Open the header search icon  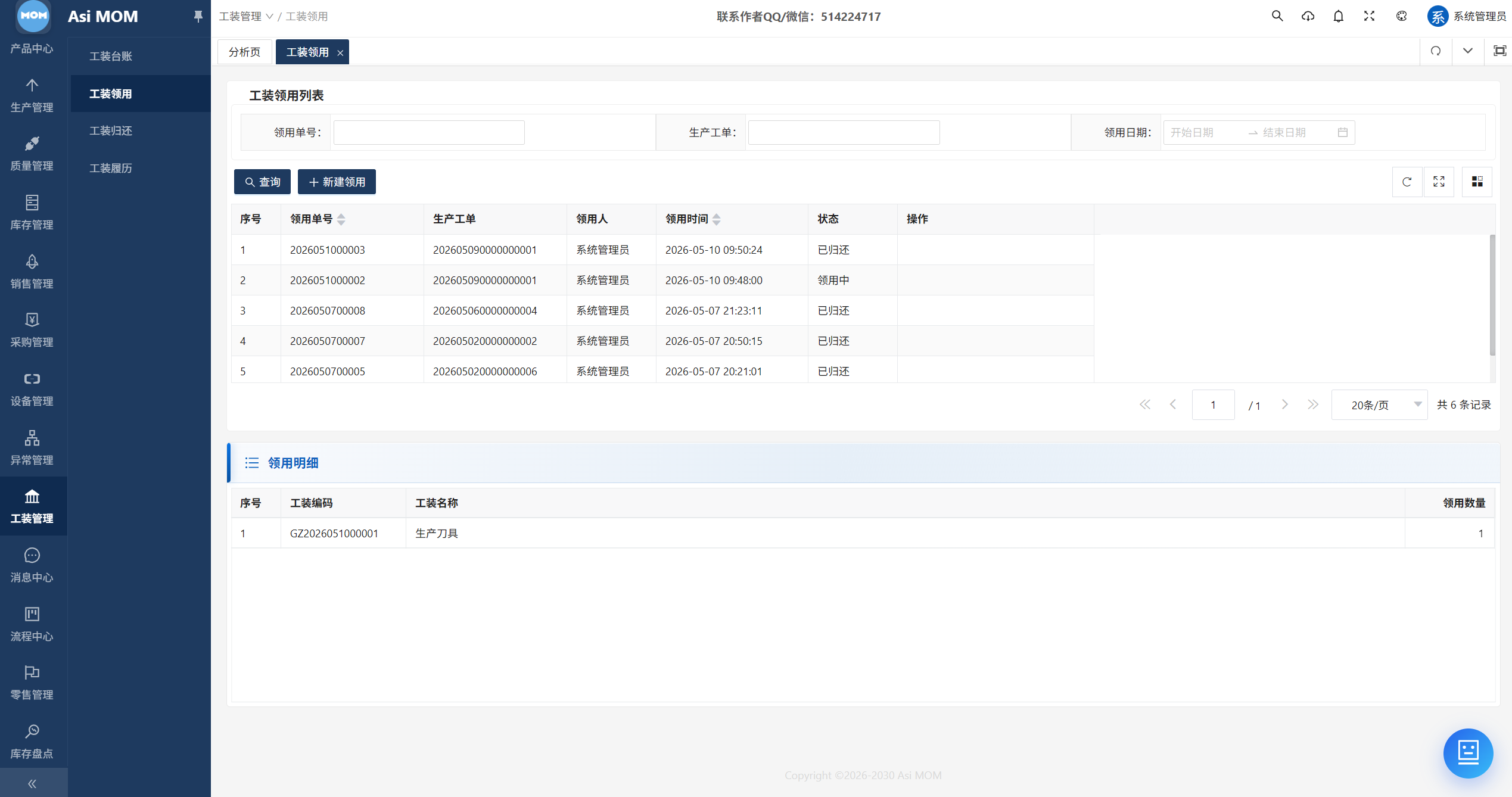[x=1277, y=16]
